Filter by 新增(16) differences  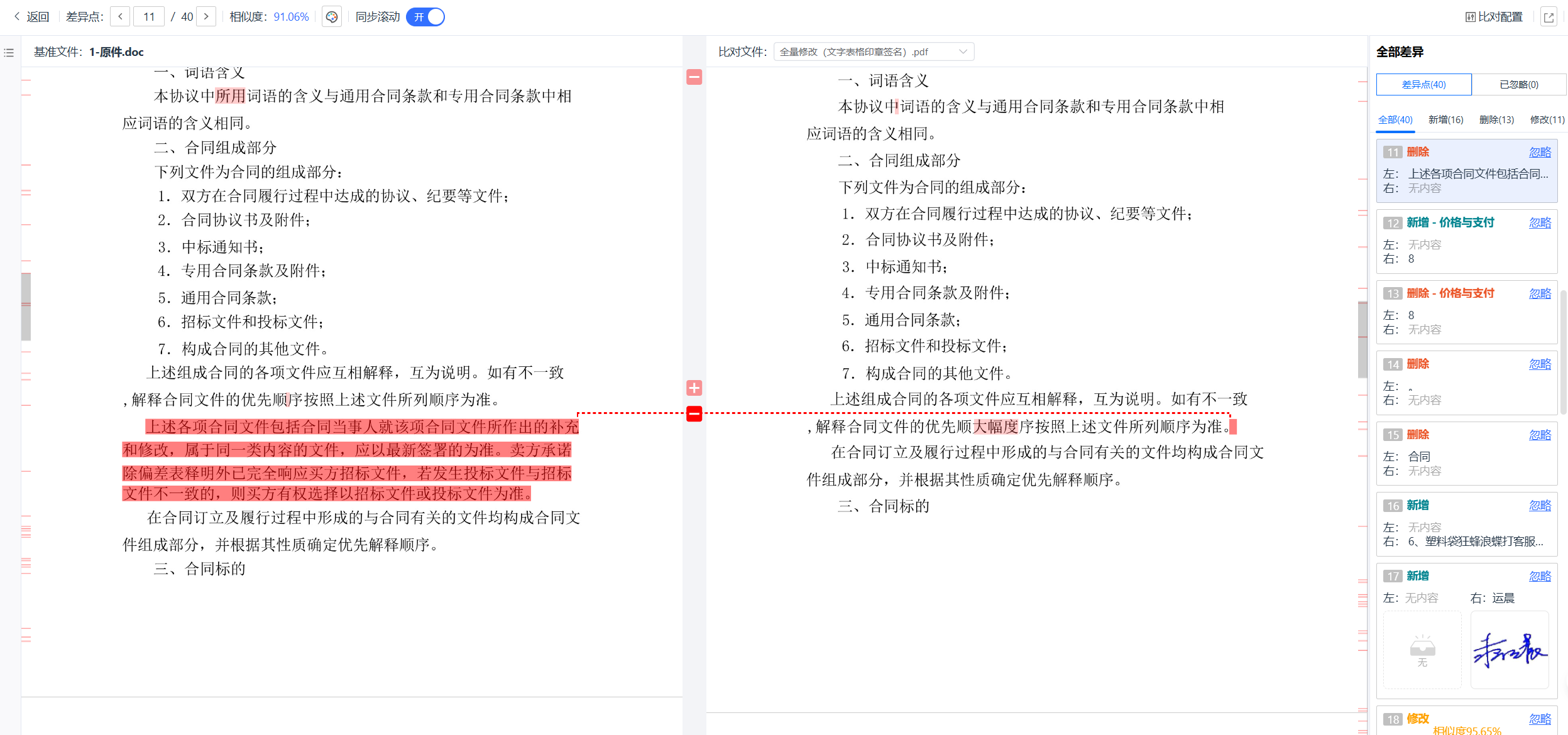pos(1445,120)
